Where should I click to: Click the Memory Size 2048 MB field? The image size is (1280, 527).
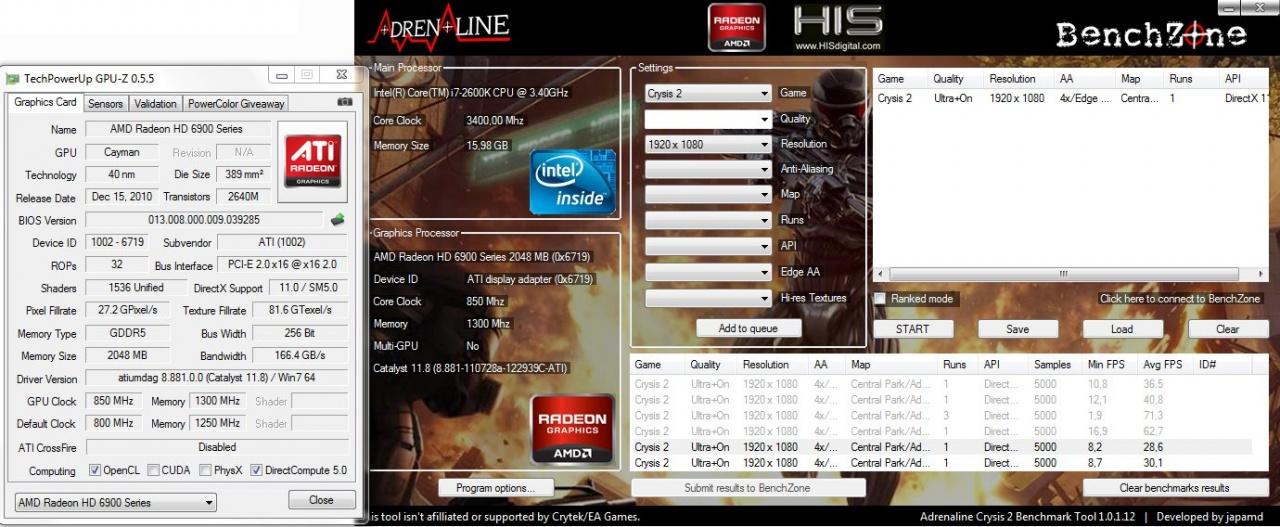127,356
